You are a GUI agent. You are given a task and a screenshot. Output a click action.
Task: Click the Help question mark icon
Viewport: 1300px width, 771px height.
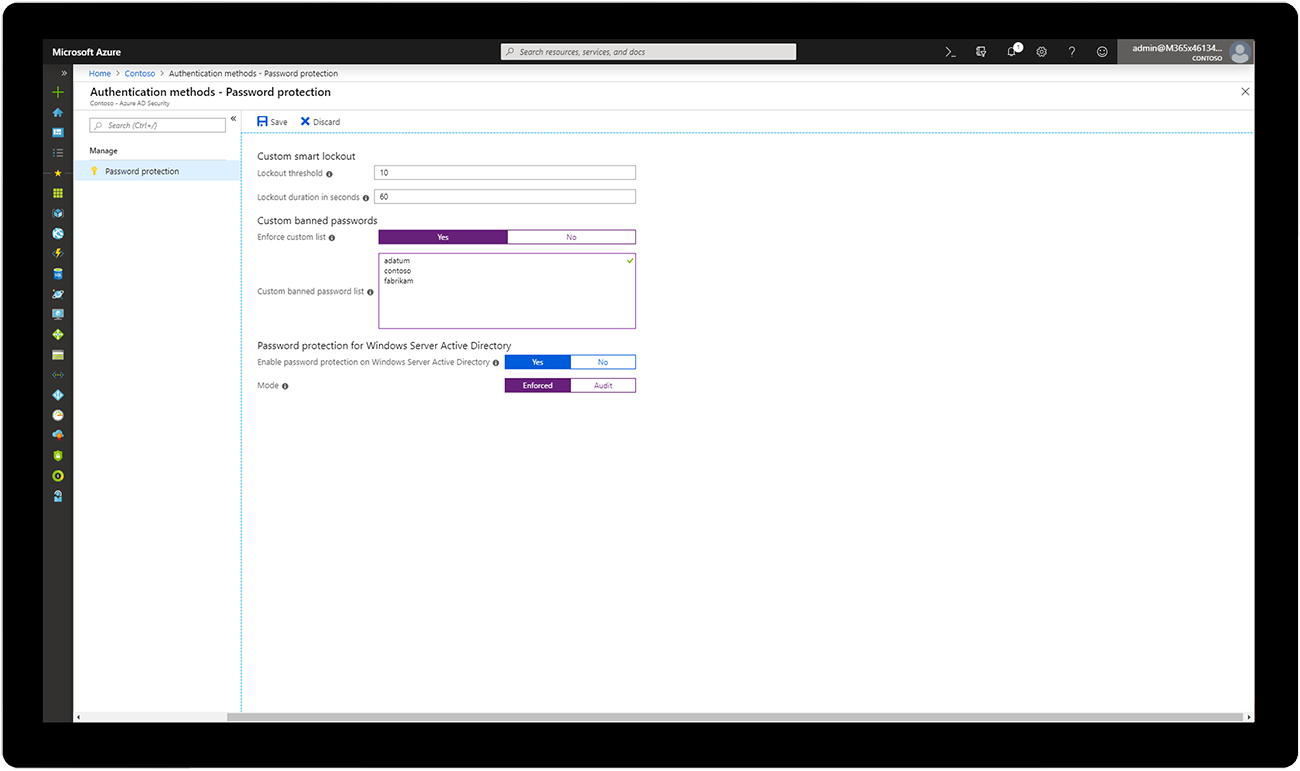[1071, 51]
